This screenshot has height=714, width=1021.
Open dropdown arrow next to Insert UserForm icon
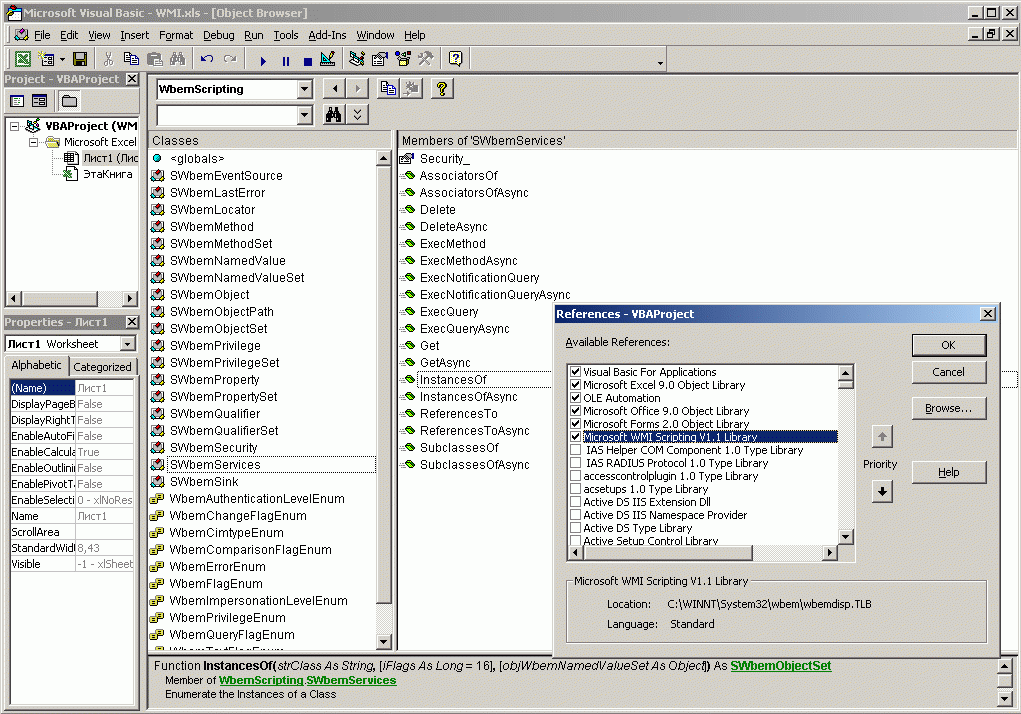click(x=63, y=59)
